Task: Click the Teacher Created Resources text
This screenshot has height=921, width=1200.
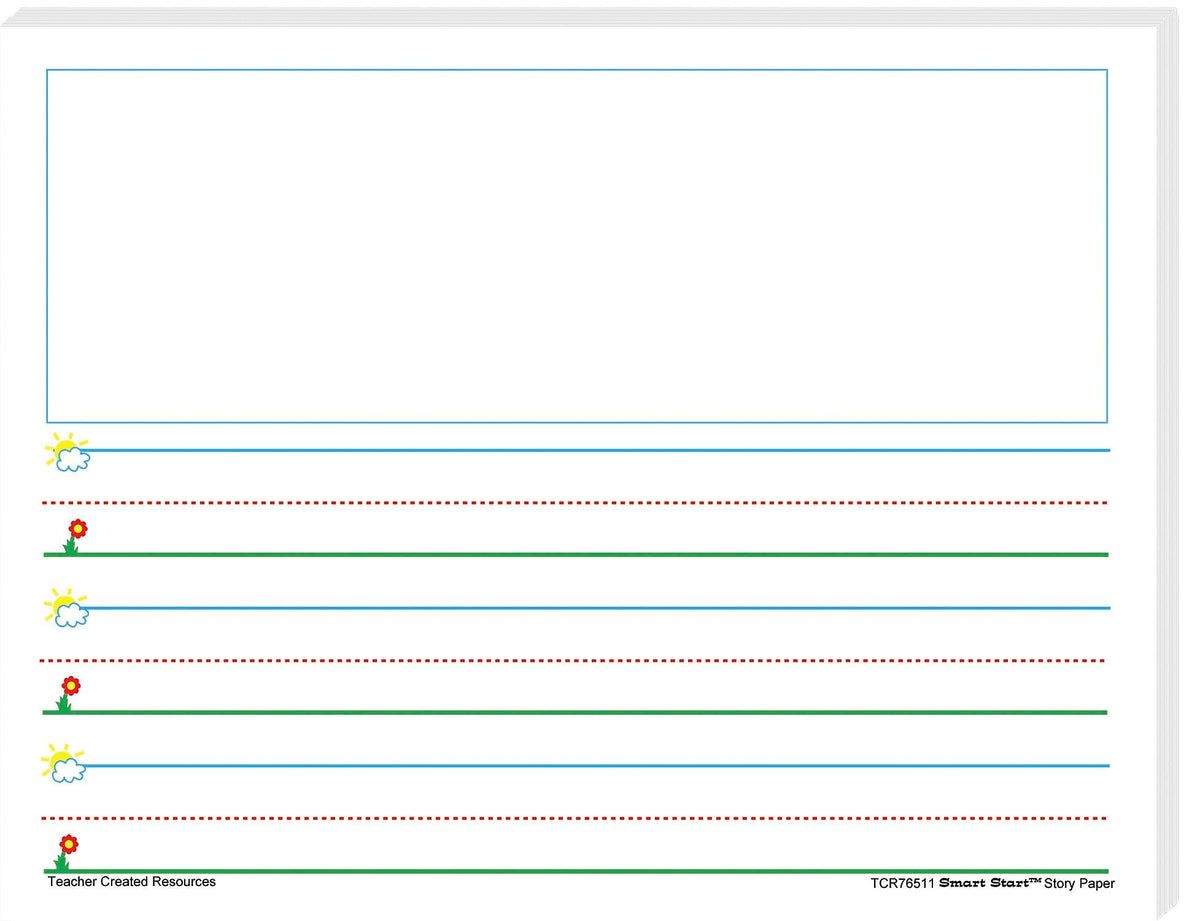Action: (x=131, y=882)
